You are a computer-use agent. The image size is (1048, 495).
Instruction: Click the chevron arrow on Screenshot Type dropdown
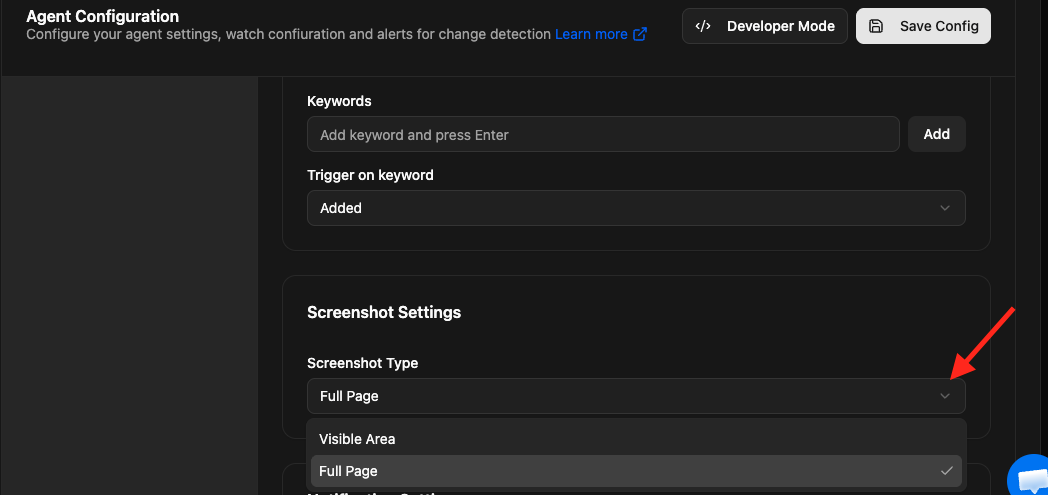(945, 396)
